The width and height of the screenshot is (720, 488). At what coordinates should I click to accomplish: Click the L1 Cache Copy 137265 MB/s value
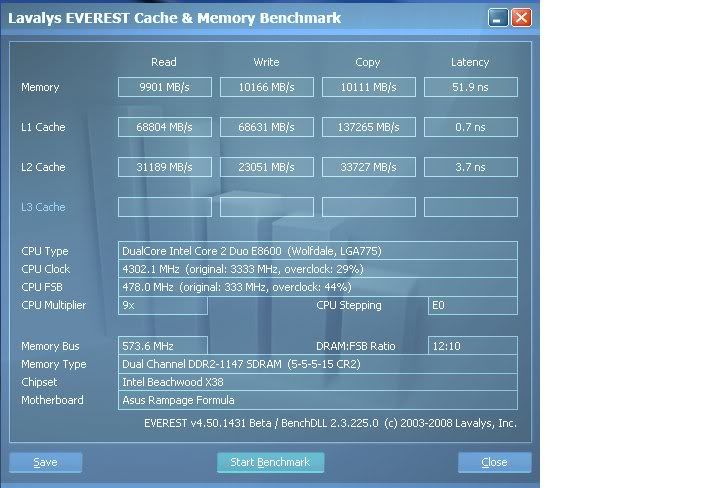(x=369, y=127)
